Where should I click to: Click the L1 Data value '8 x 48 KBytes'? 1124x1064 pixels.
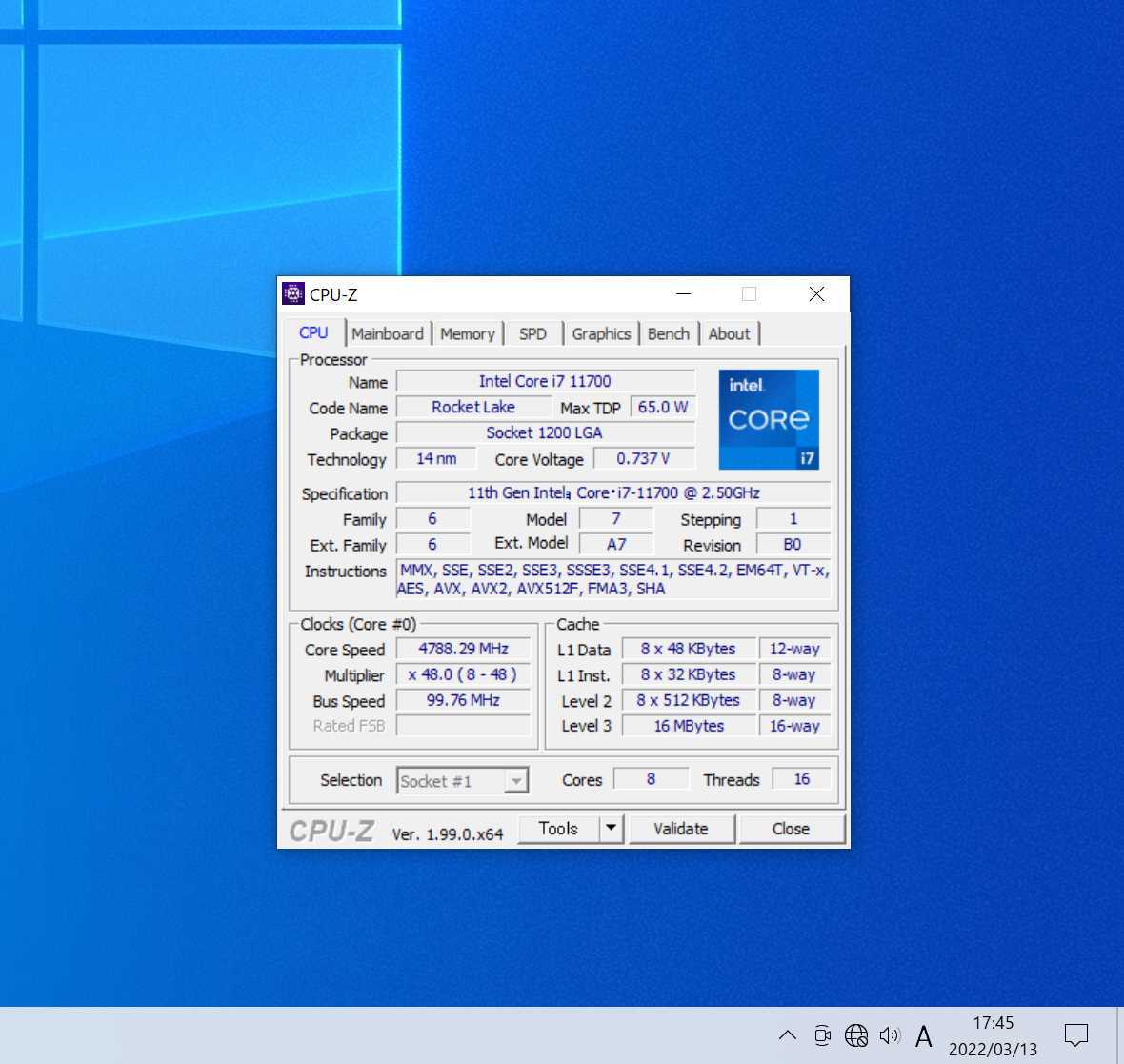pos(688,649)
